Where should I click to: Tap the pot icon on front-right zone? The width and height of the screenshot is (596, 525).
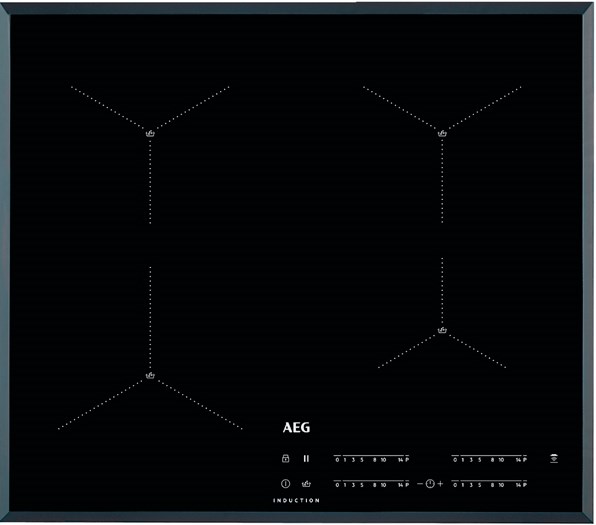tap(442, 330)
